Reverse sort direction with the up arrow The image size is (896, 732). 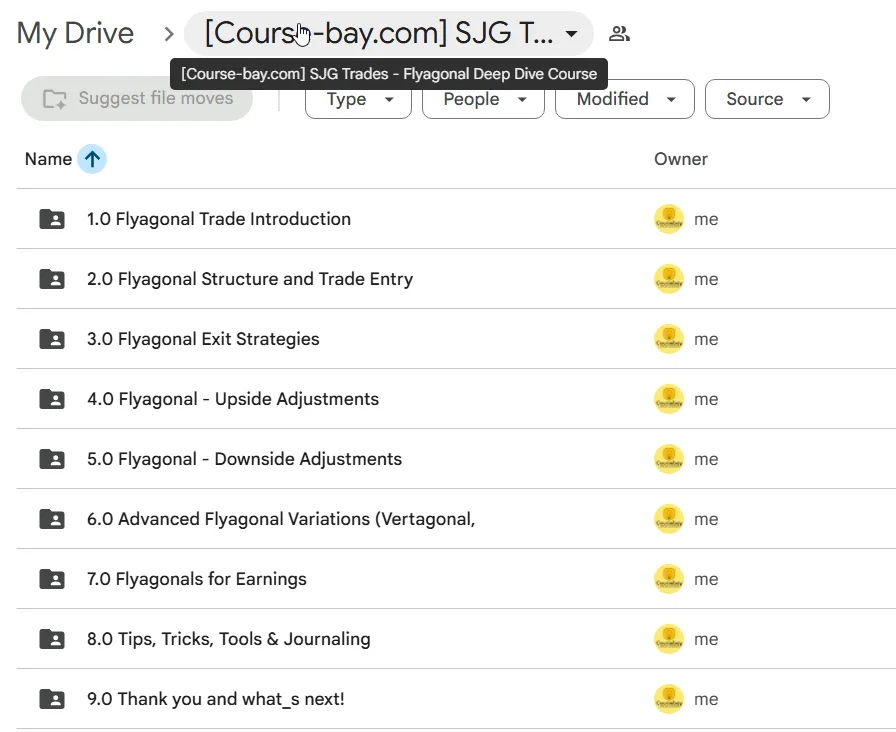[x=92, y=159]
